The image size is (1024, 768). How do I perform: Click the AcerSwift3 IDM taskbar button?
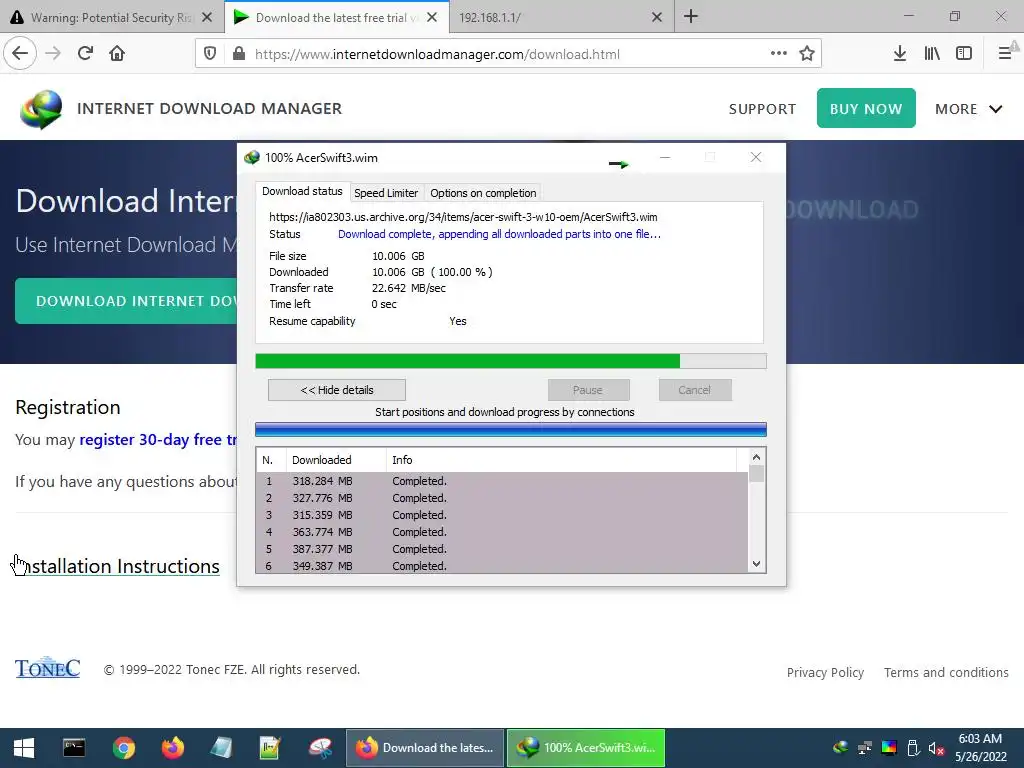[x=586, y=748]
